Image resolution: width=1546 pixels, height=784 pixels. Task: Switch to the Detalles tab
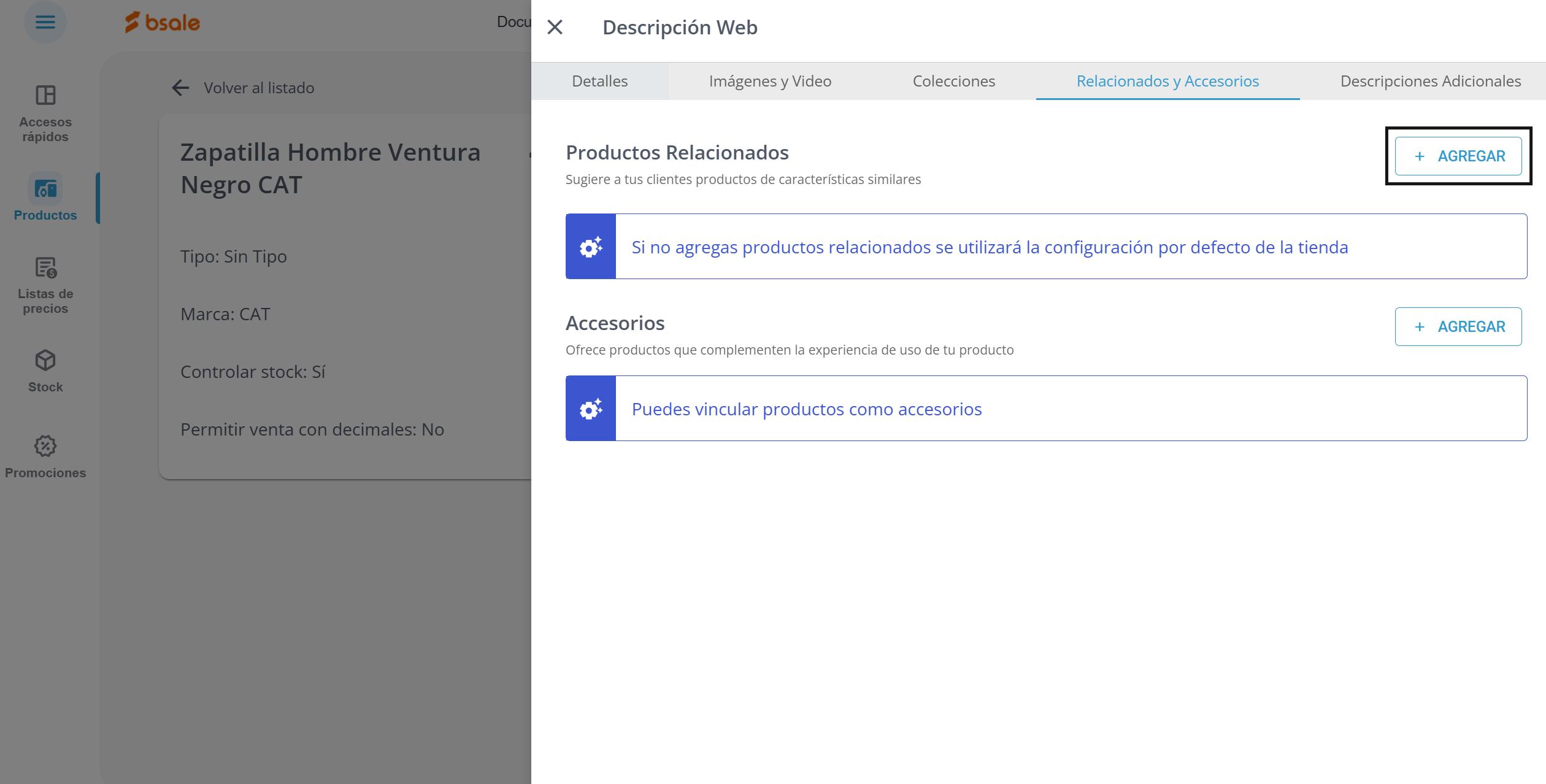(599, 81)
